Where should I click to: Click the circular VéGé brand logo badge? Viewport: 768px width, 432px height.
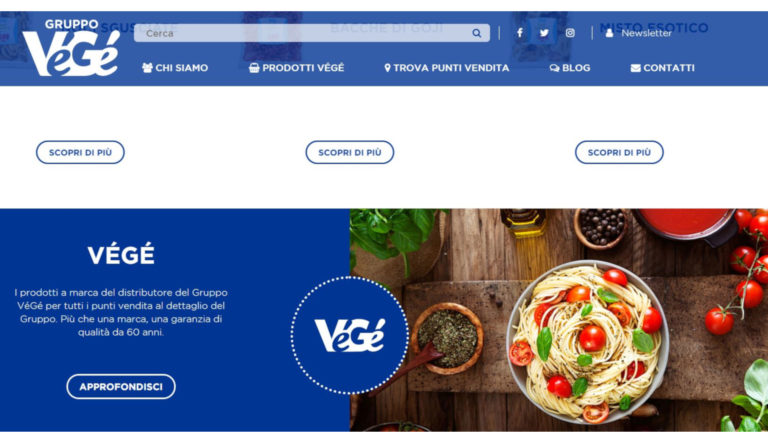[x=350, y=336]
